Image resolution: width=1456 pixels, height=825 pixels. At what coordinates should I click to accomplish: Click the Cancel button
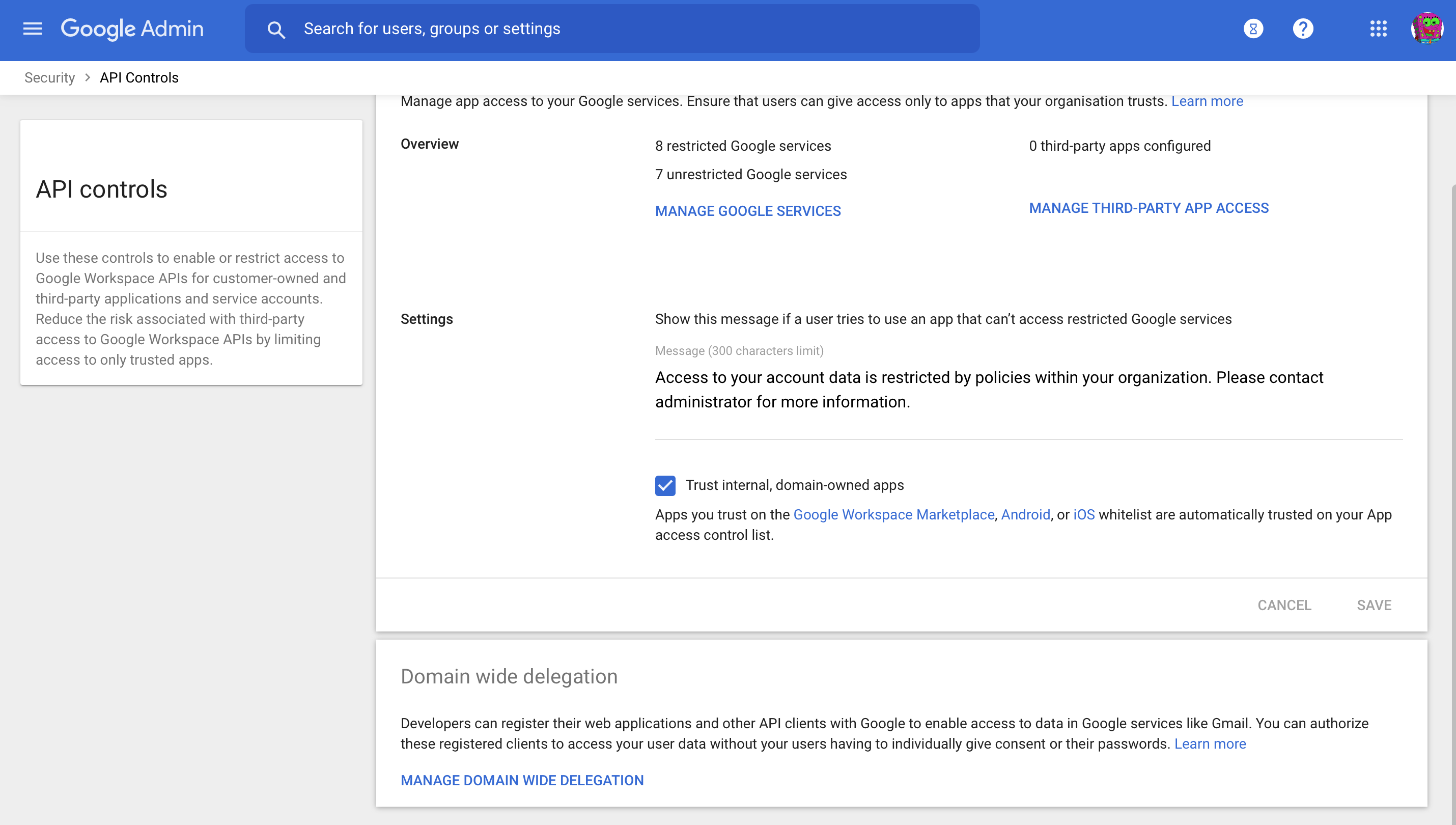click(1284, 605)
